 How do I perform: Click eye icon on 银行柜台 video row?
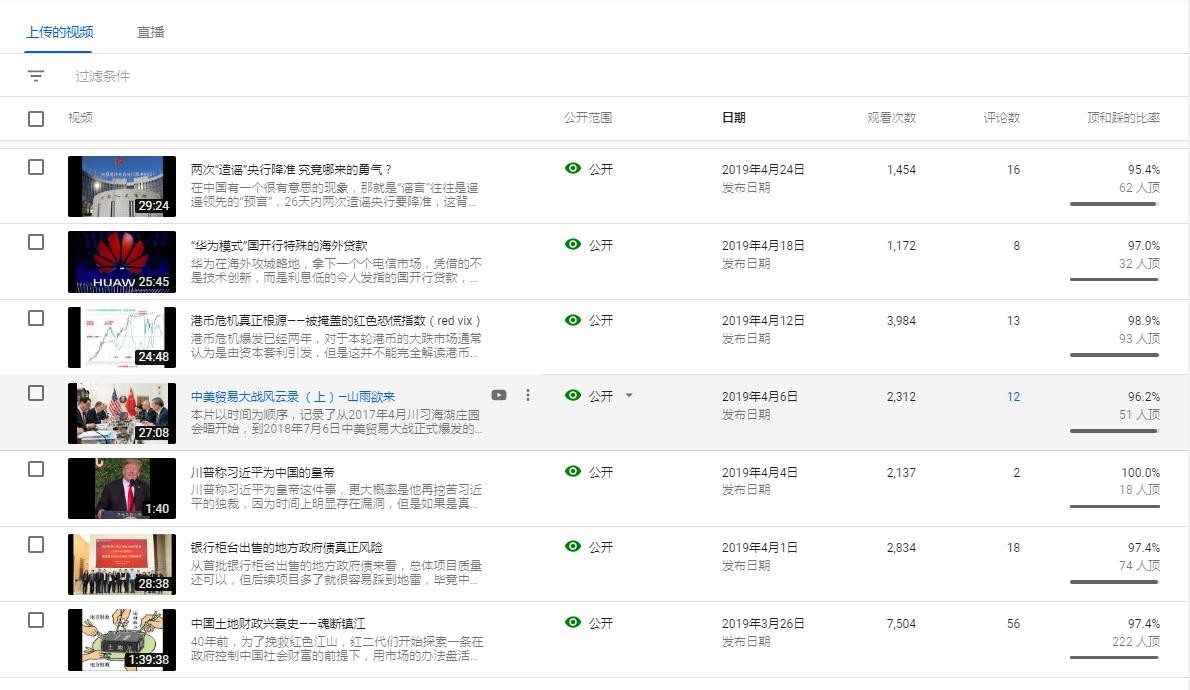point(573,546)
